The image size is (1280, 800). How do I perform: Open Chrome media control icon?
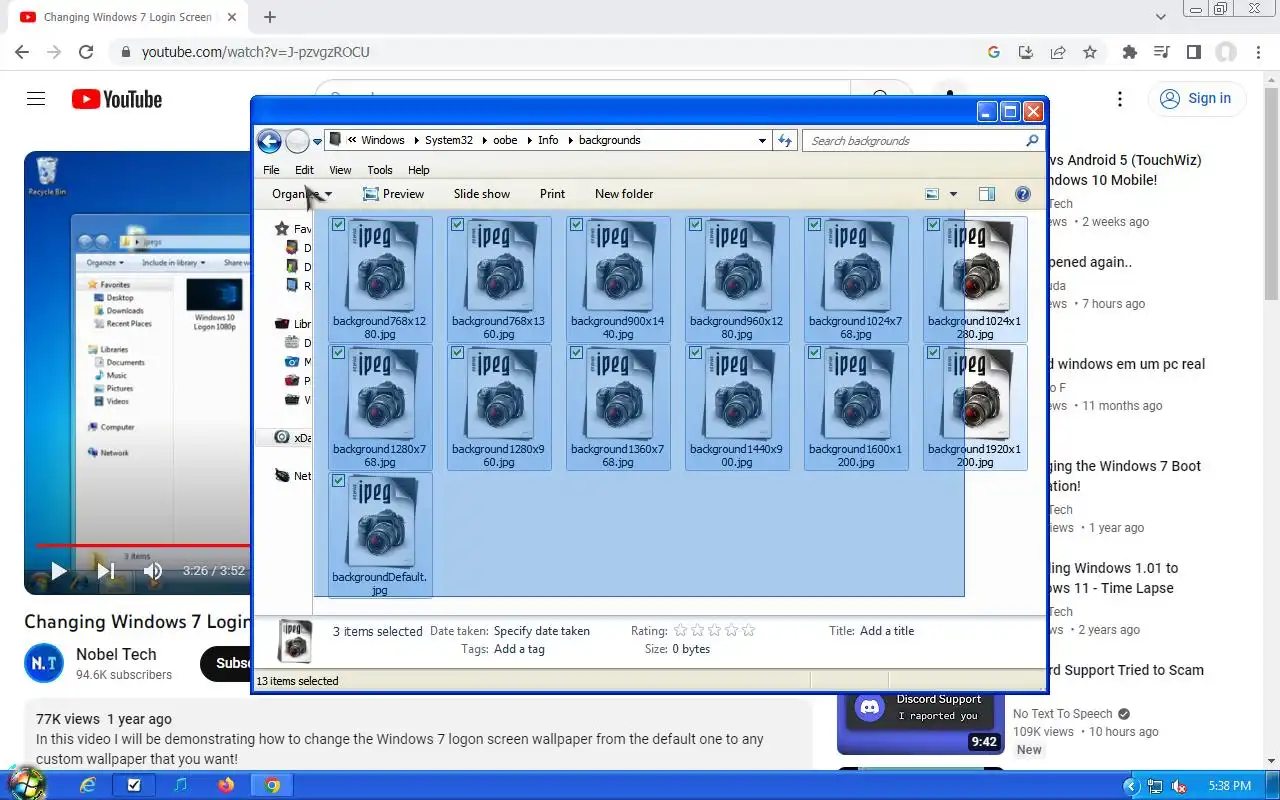pyautogui.click(x=1161, y=52)
